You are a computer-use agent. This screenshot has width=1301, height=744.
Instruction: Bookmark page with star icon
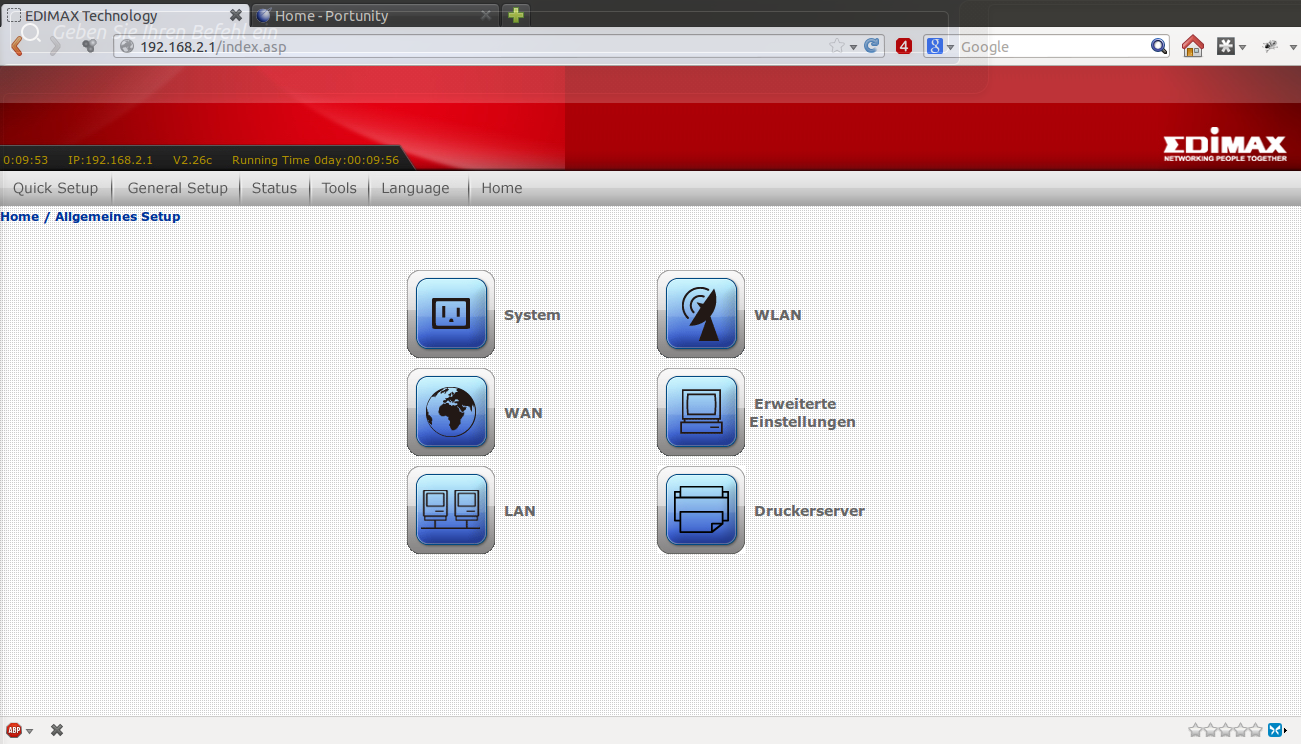coord(836,46)
